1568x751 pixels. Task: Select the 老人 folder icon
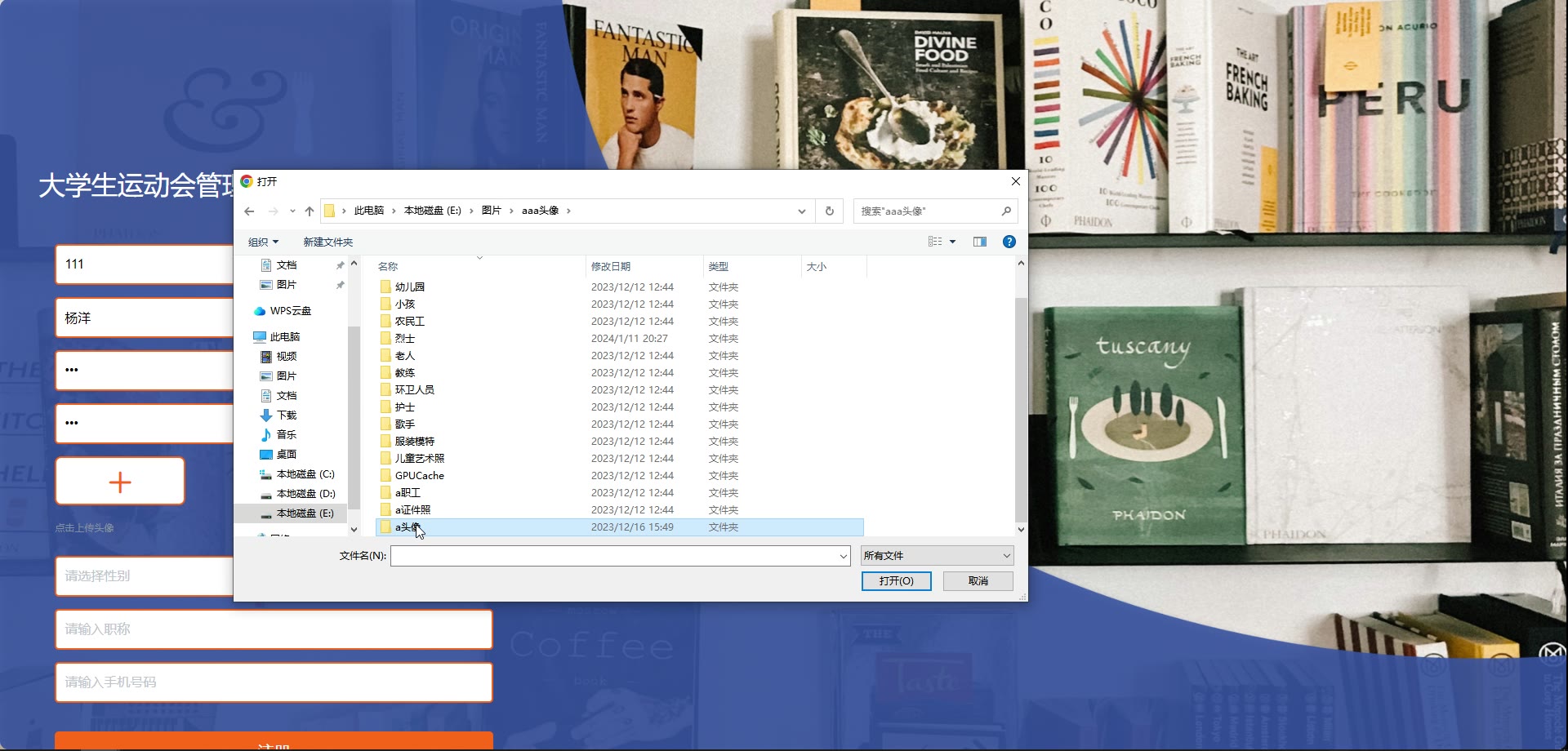click(385, 355)
